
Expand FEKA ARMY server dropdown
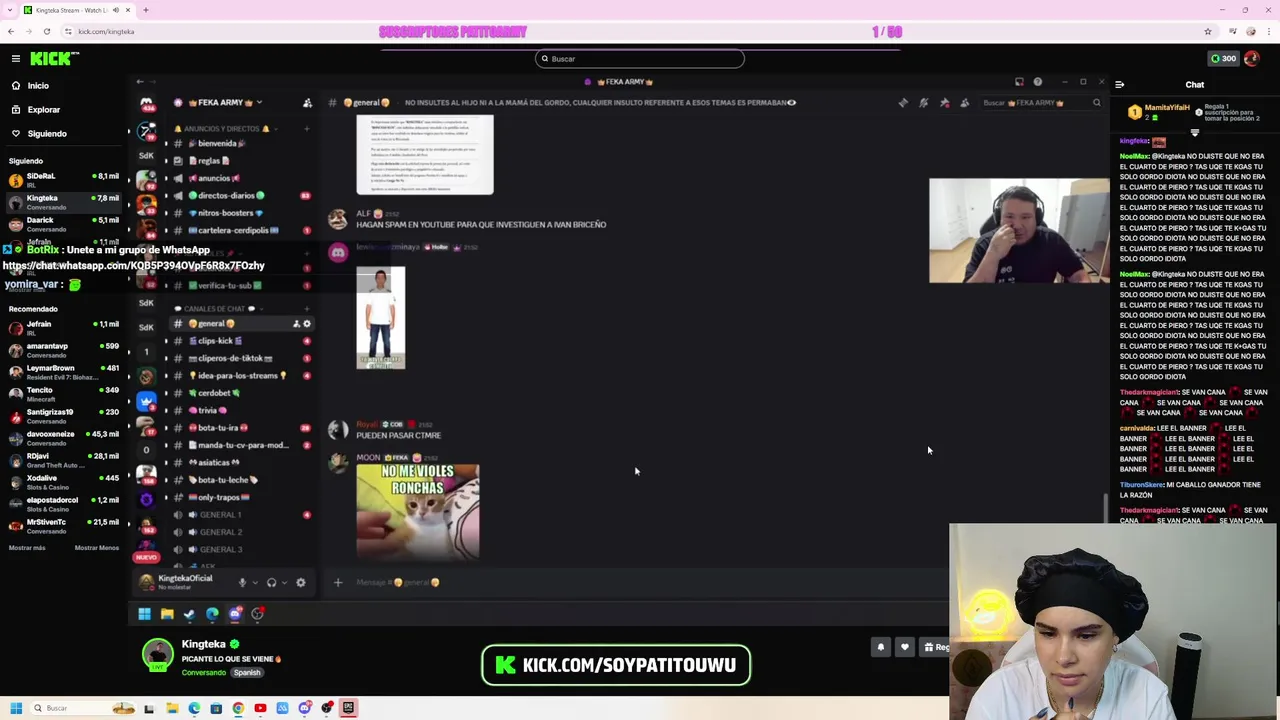259,103
